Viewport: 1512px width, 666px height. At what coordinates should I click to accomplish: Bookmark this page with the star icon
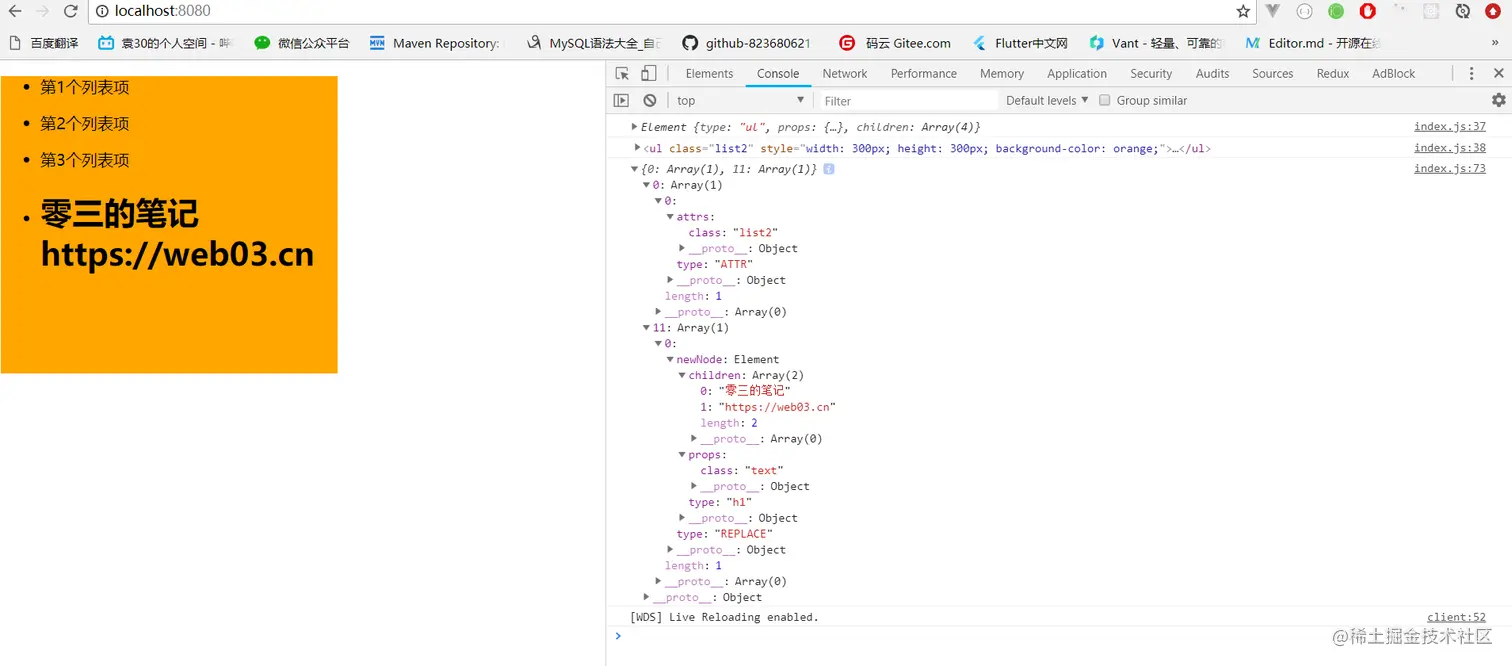coord(1243,11)
